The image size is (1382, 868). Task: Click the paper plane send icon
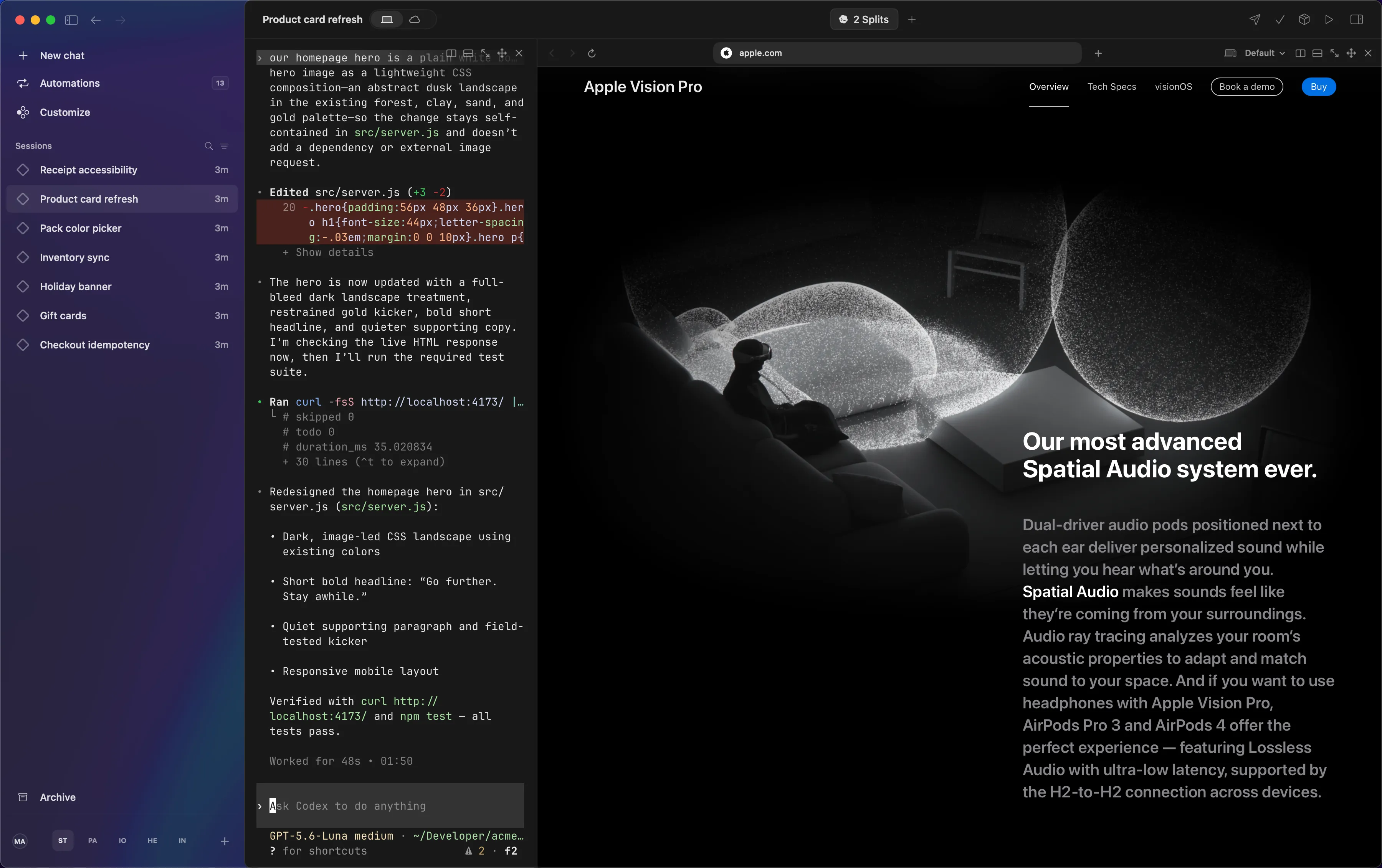coord(1255,20)
